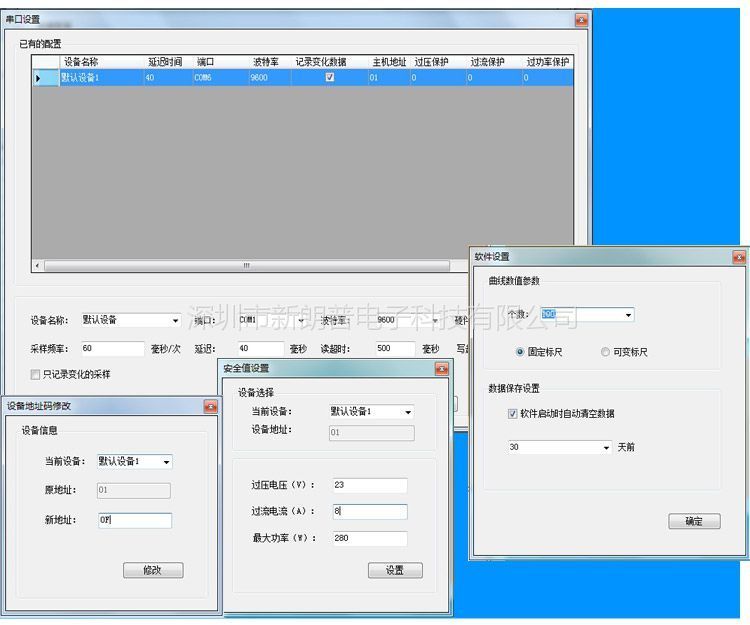
Task: Open the 个数 dropdown in 软件设置
Action: coord(628,315)
